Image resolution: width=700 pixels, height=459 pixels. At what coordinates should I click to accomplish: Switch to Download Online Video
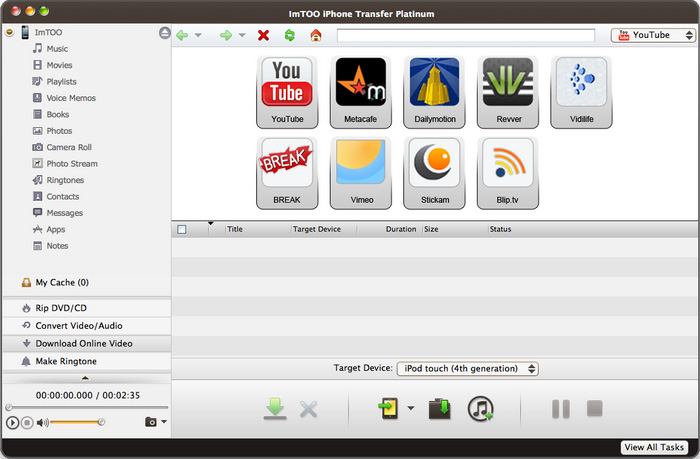(x=87, y=343)
